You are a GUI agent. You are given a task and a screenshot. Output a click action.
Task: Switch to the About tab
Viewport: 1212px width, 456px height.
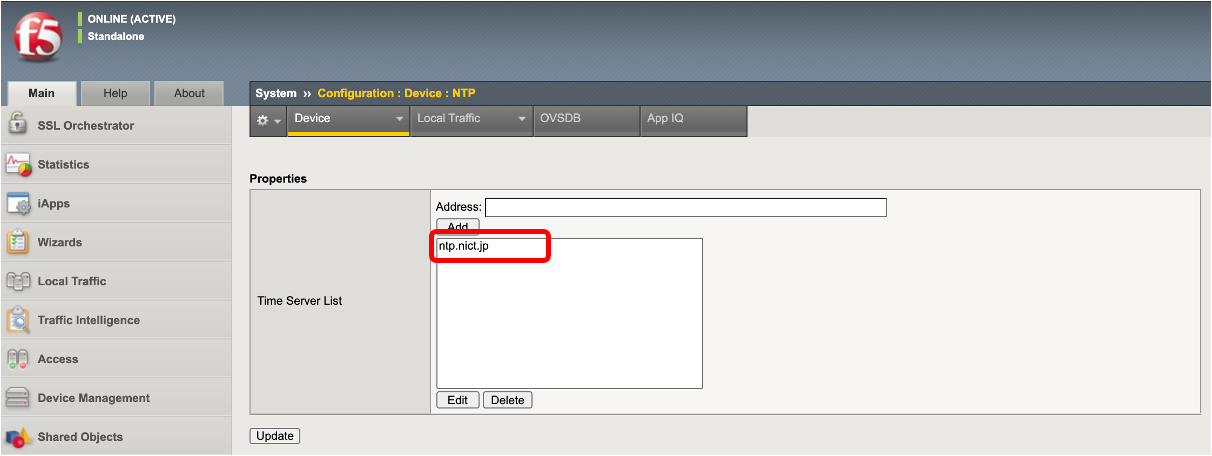click(189, 93)
